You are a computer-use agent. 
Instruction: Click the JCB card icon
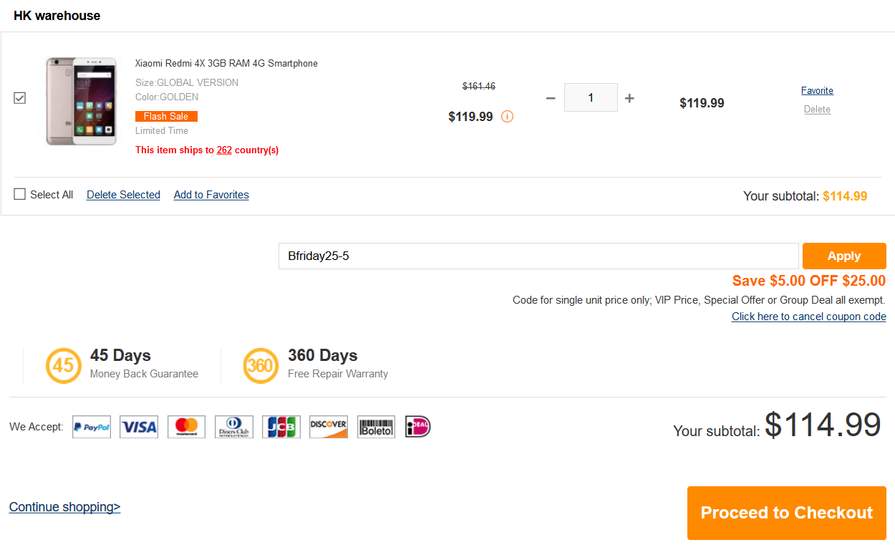pyautogui.click(x=281, y=427)
